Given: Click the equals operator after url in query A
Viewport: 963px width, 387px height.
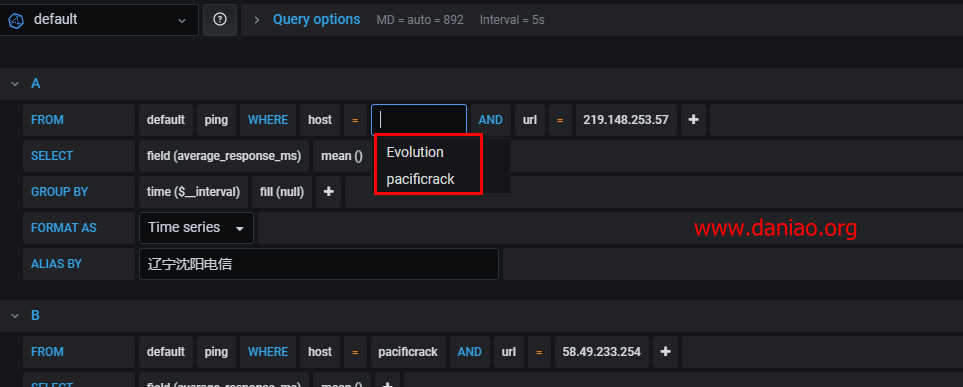Looking at the screenshot, I should (560, 120).
